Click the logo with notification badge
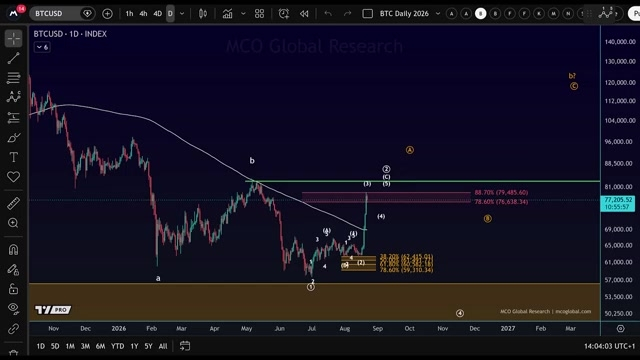Image resolution: width=640 pixels, height=360 pixels. pos(15,12)
